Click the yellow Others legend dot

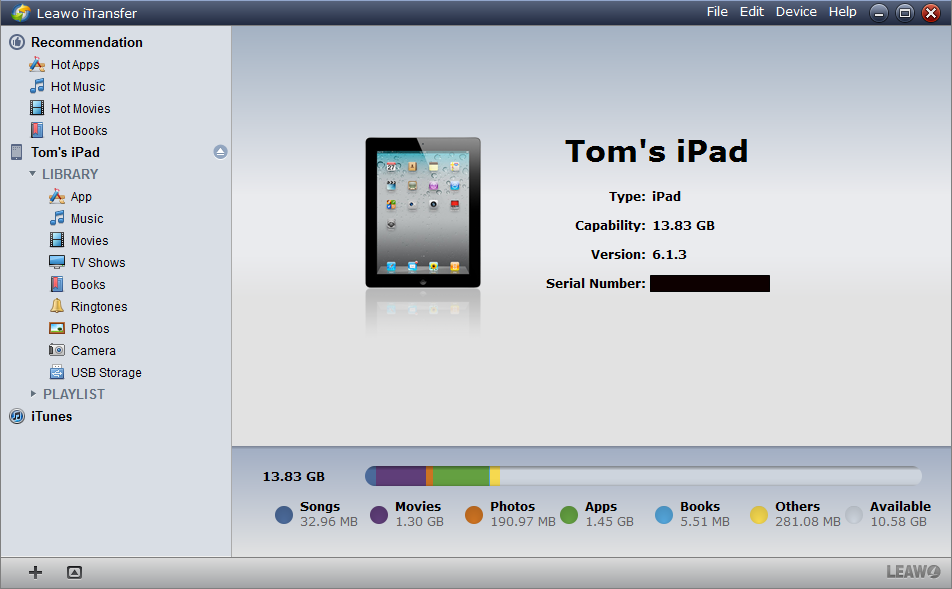pyautogui.click(x=759, y=515)
